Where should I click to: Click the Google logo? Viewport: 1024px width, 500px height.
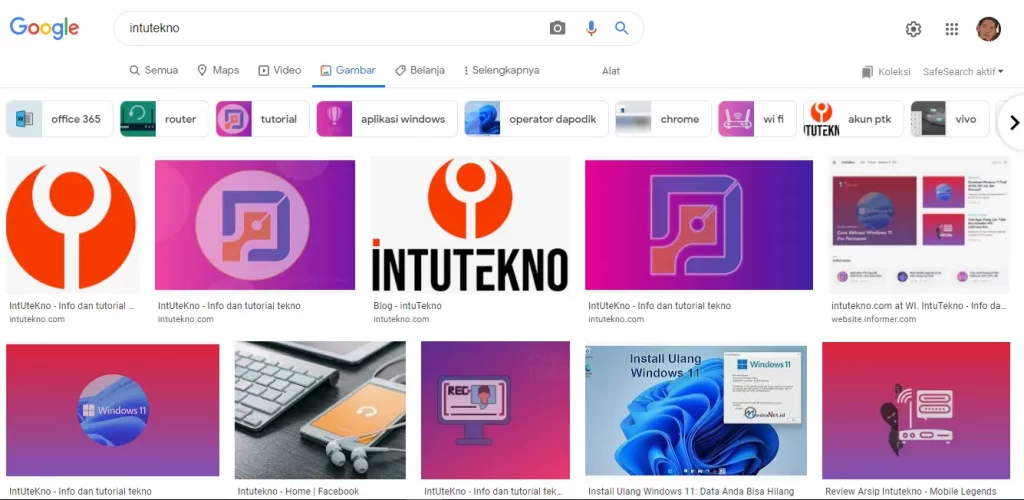[44, 28]
